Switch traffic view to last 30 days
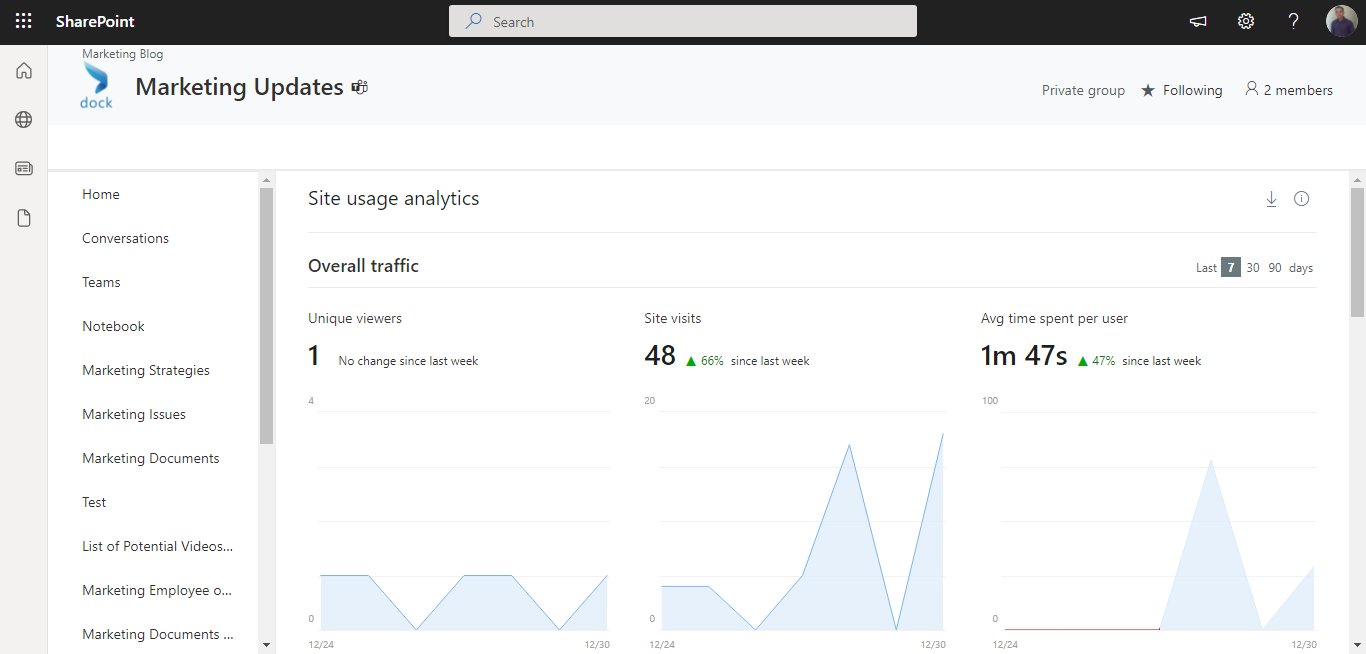Image resolution: width=1366 pixels, height=654 pixels. click(x=1253, y=267)
